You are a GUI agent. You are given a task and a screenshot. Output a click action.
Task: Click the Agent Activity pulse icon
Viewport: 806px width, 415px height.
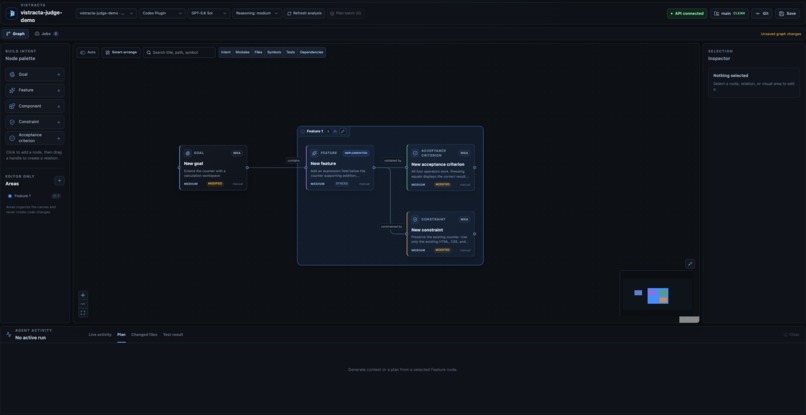pyautogui.click(x=9, y=334)
